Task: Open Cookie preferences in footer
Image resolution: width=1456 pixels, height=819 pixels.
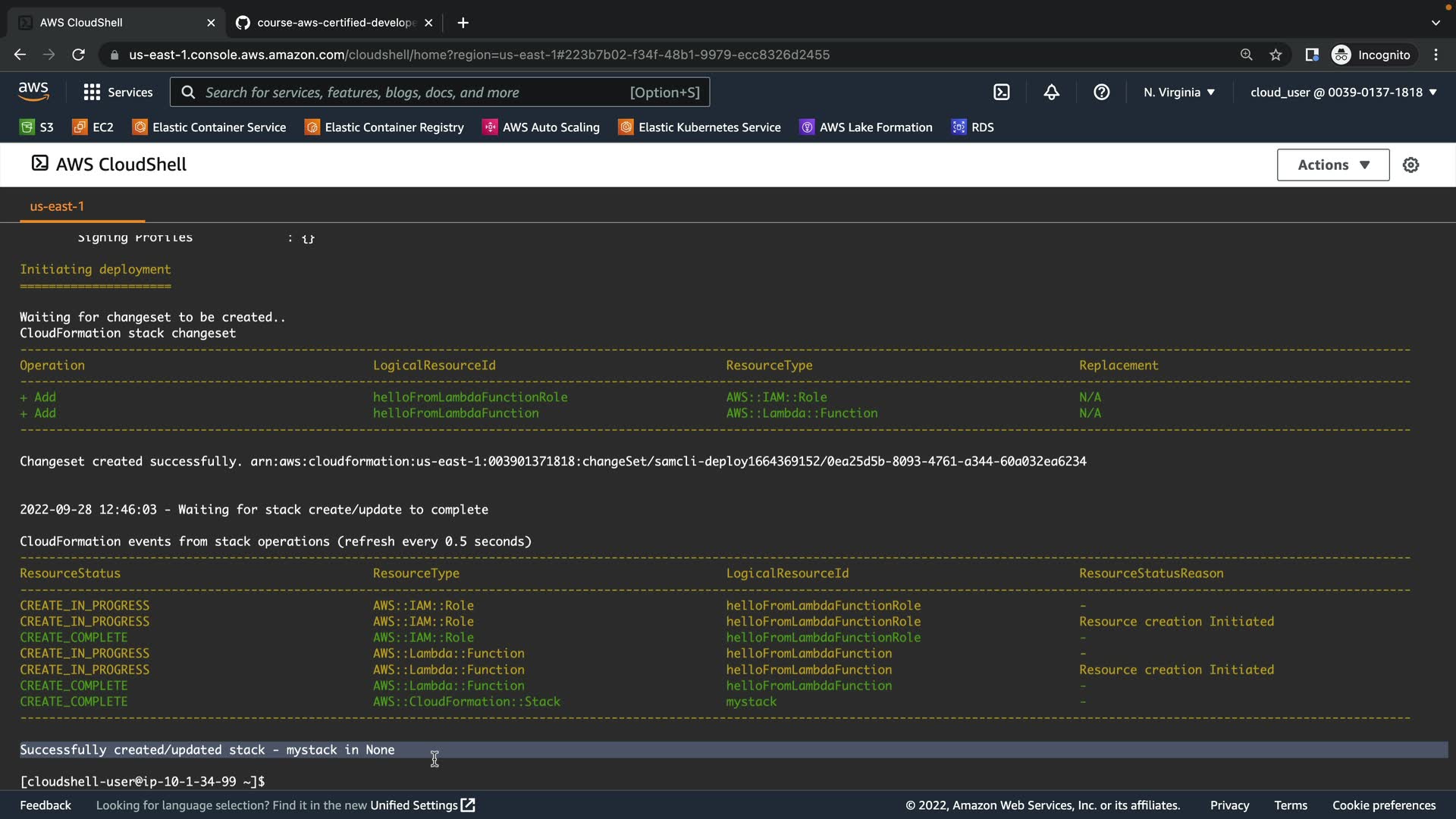Action: coord(1383,805)
